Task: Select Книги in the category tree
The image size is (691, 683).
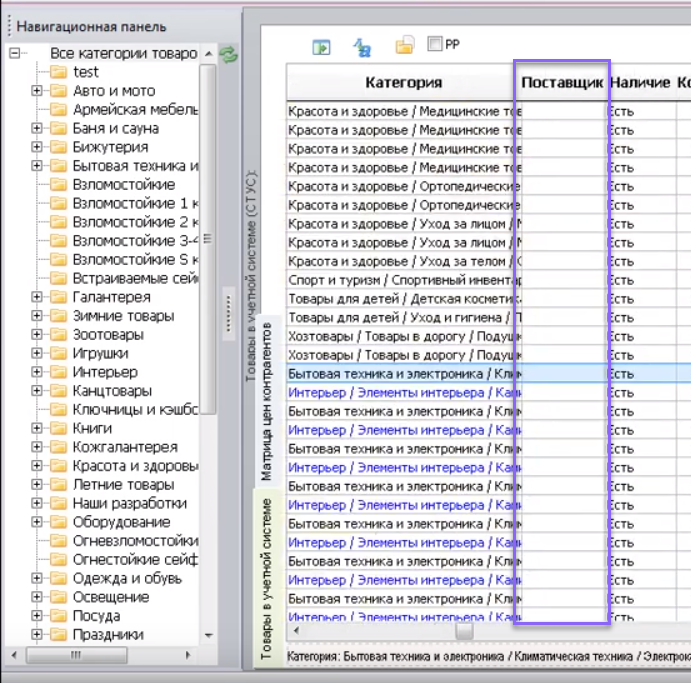Action: tap(93, 428)
